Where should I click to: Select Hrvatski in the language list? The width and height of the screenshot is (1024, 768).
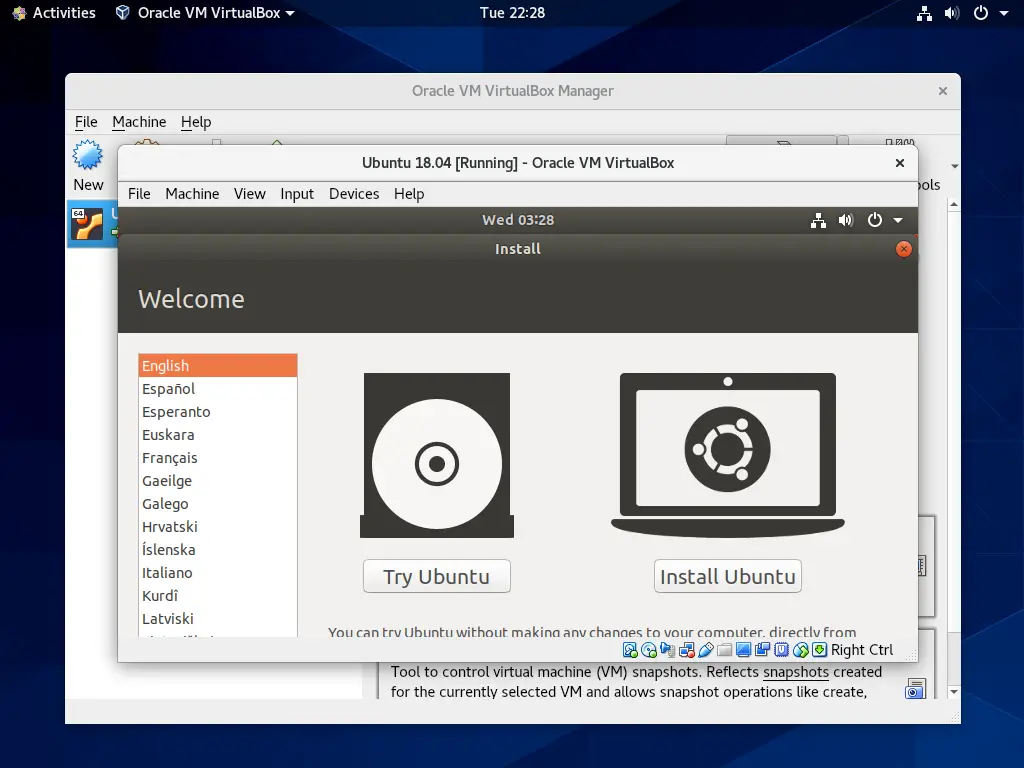(218, 526)
